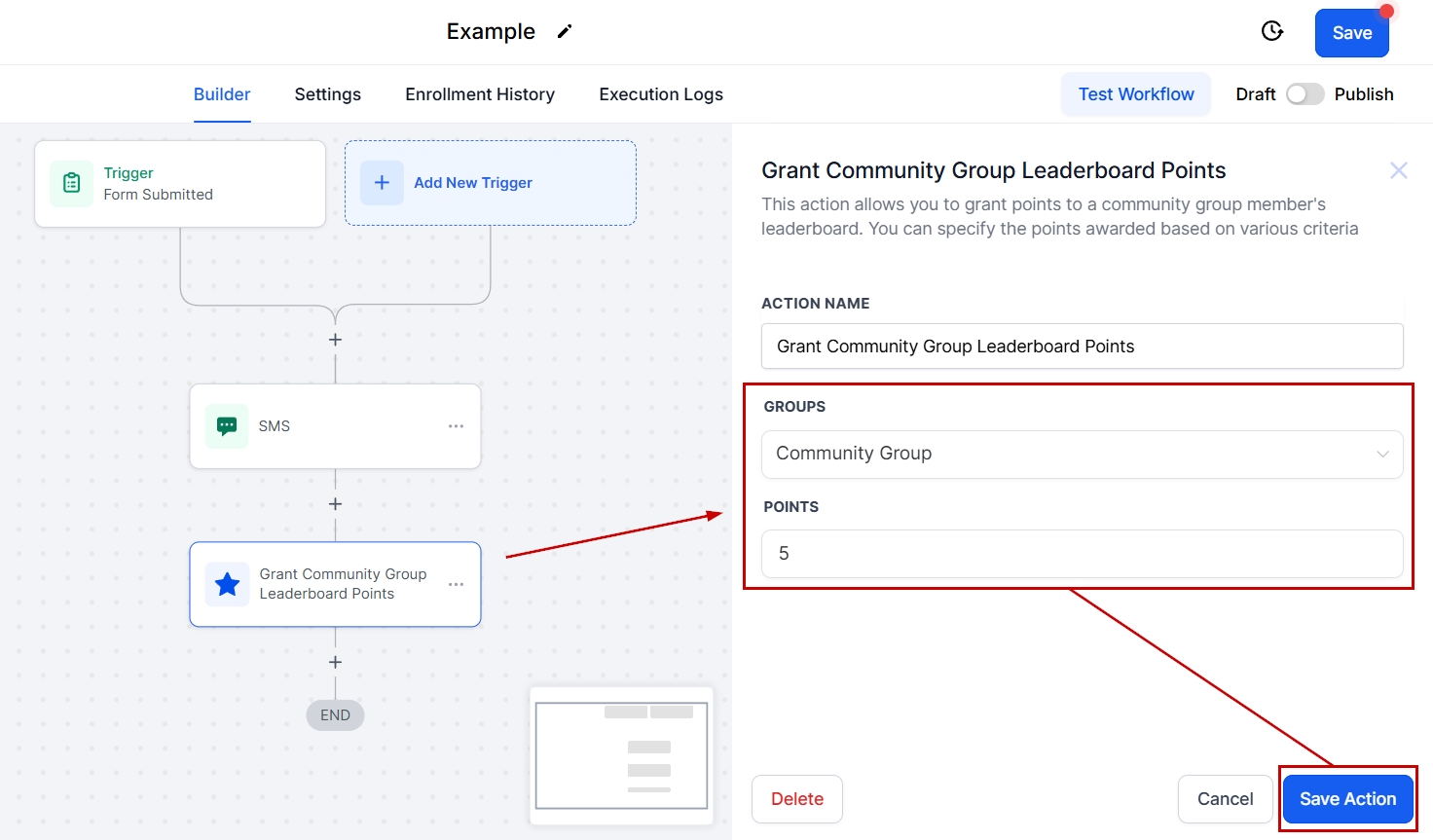Go to the Execution Logs tab
The height and width of the screenshot is (840, 1433).
pyautogui.click(x=661, y=94)
